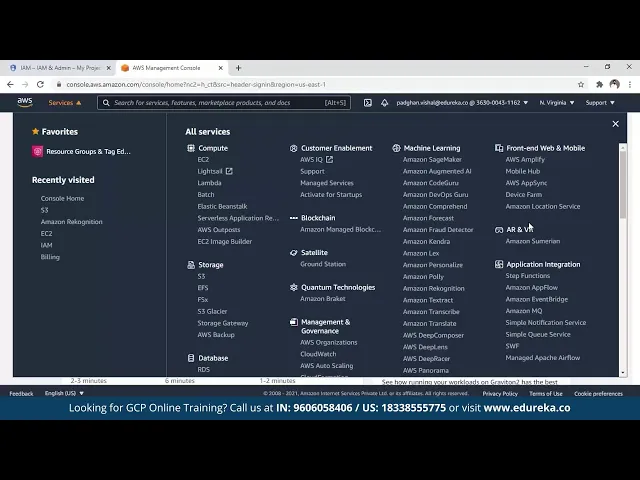Open the Chrome profile avatar
Viewport: 640px width, 480px height.
point(615,84)
